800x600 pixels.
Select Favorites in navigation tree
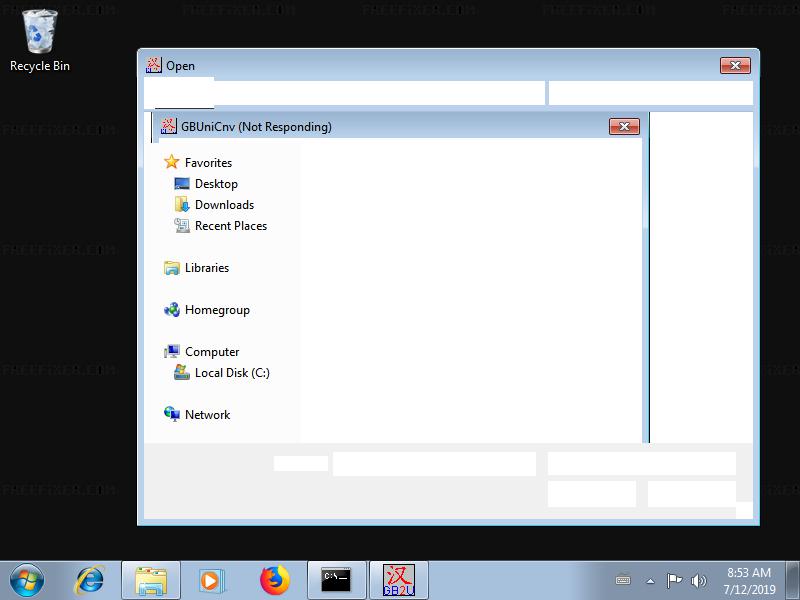click(x=208, y=162)
